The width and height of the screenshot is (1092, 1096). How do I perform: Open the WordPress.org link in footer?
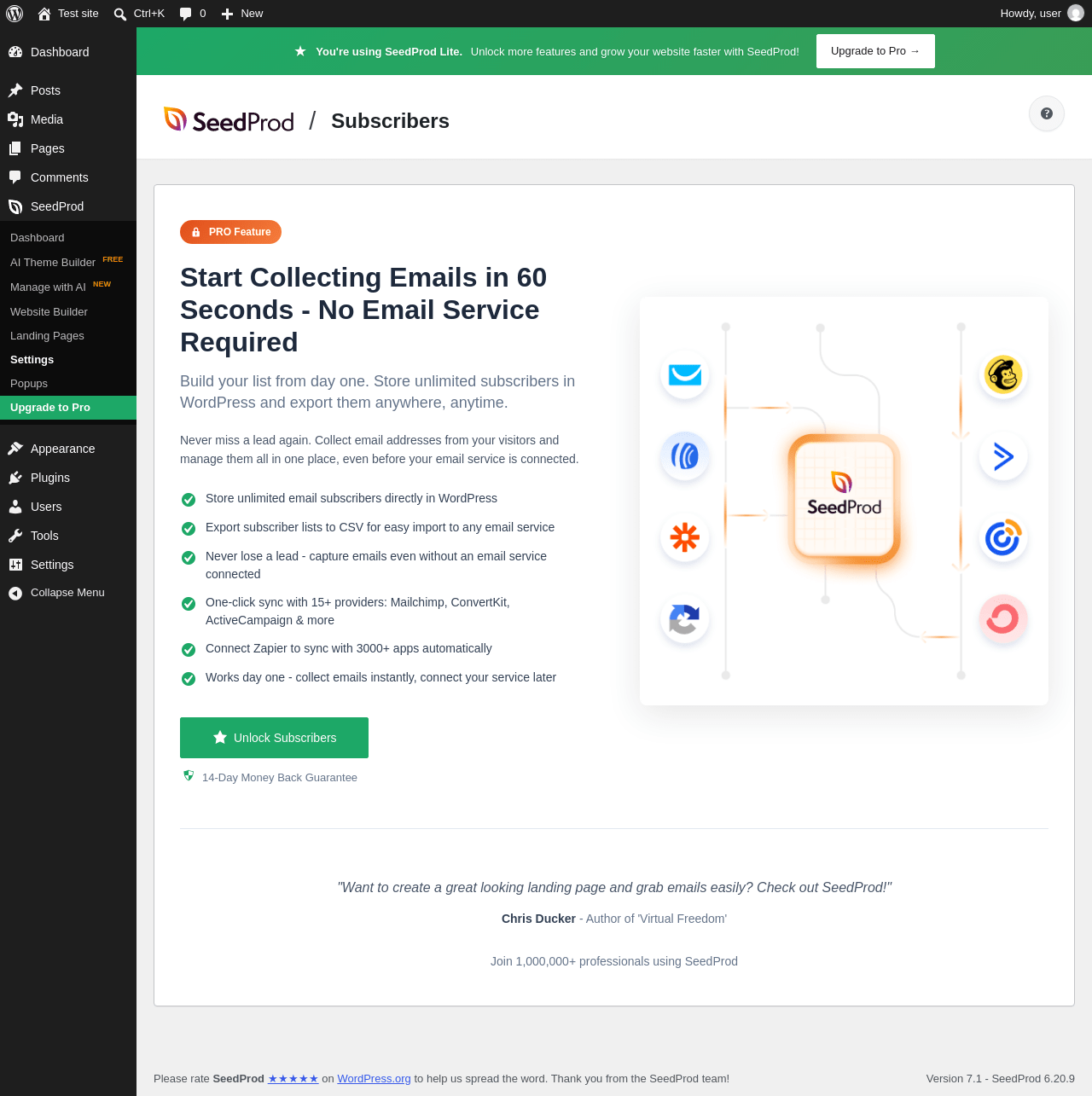(374, 1079)
